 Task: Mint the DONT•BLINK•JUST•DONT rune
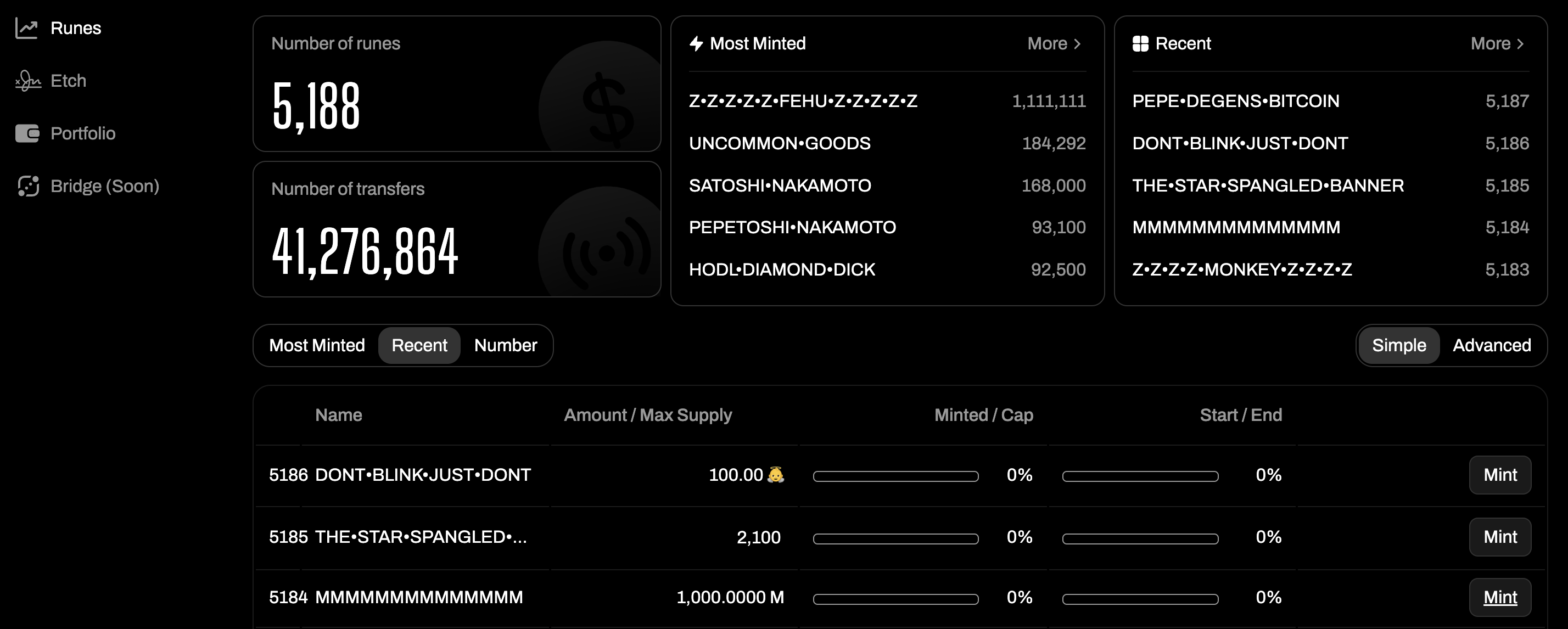[1500, 475]
